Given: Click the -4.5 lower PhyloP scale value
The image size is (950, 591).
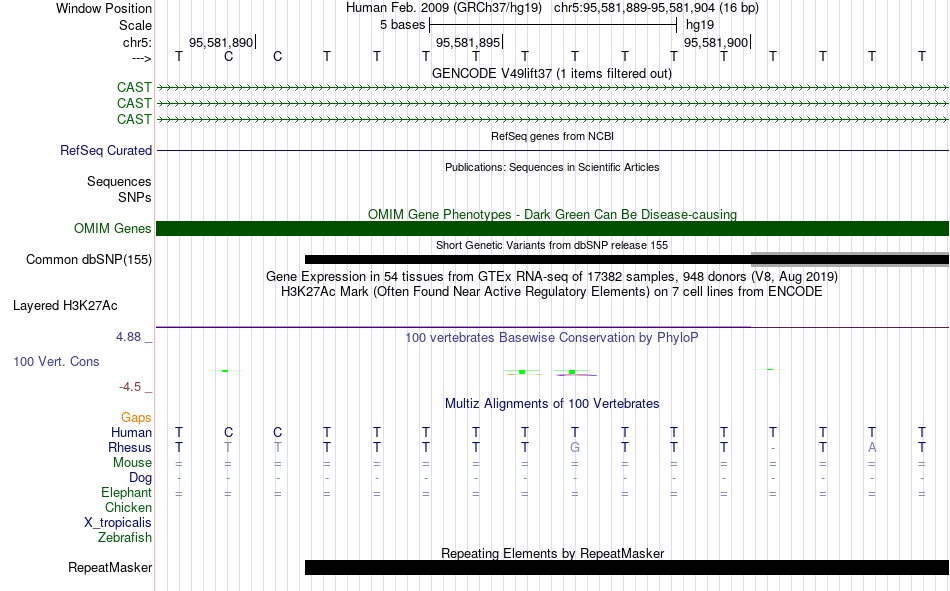Looking at the screenshot, I should (x=130, y=387).
